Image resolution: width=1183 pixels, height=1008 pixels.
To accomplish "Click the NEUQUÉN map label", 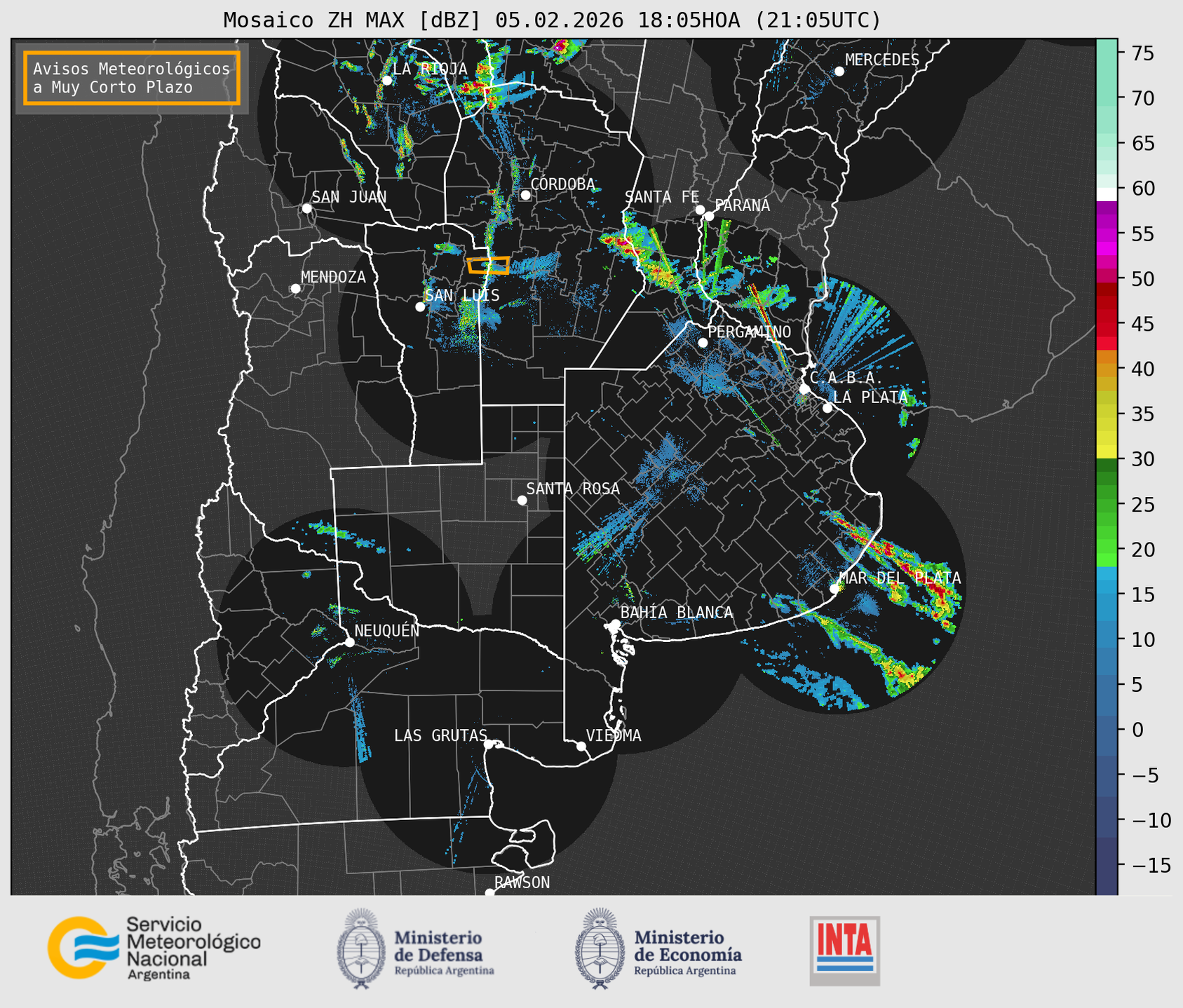I will (x=387, y=630).
